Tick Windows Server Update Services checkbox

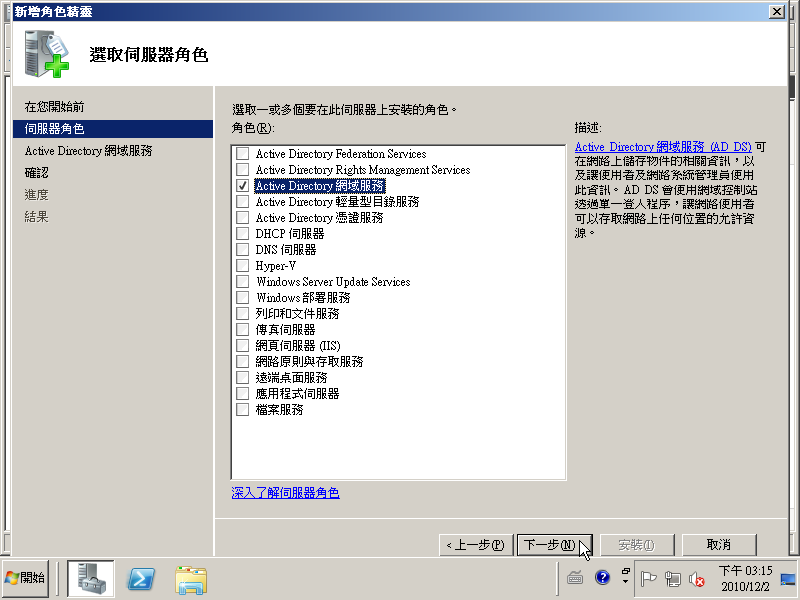click(243, 282)
